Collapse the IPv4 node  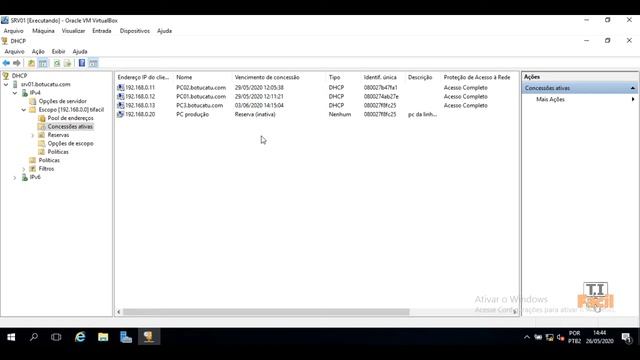coord(15,93)
